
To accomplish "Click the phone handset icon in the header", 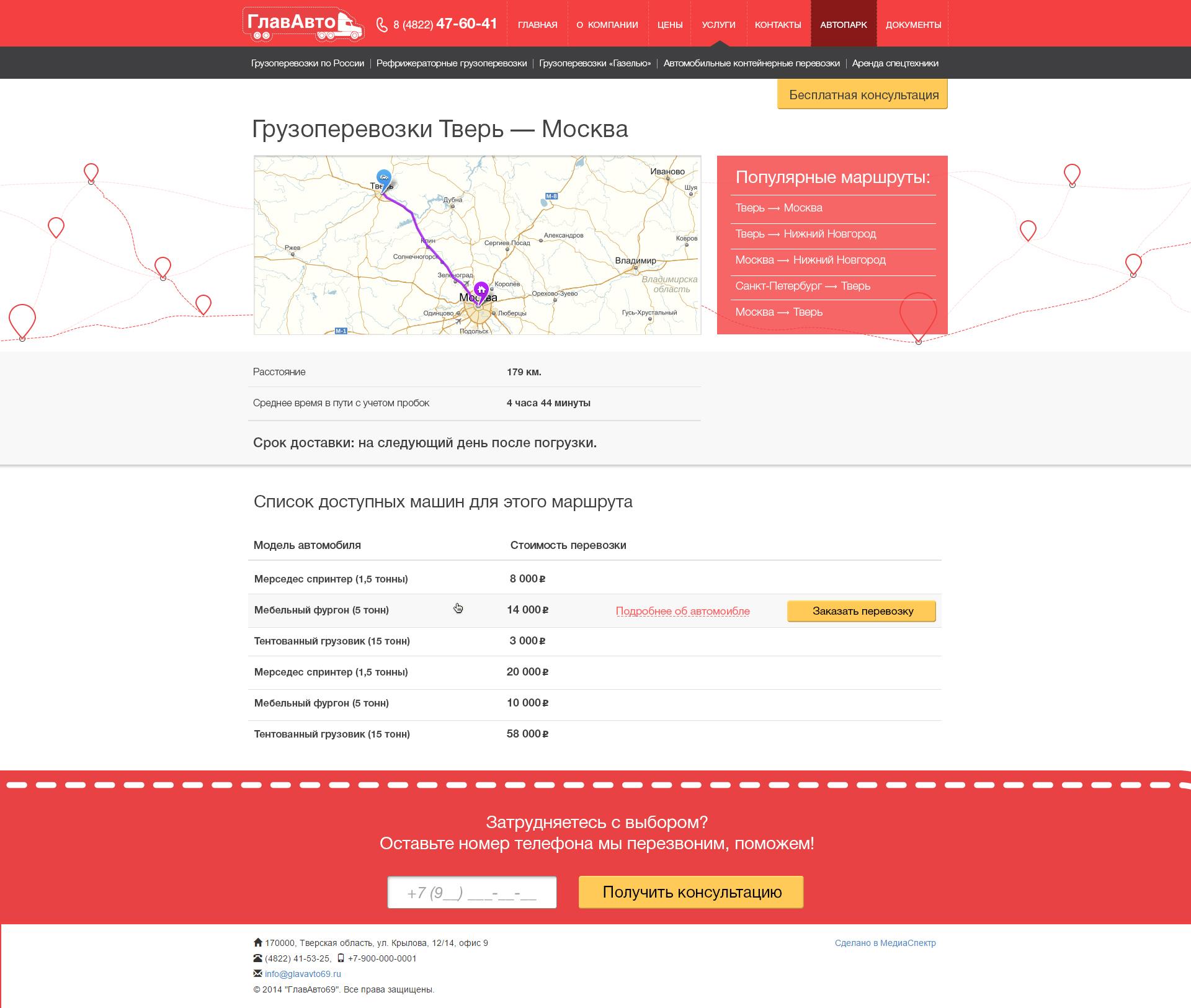I will point(382,24).
